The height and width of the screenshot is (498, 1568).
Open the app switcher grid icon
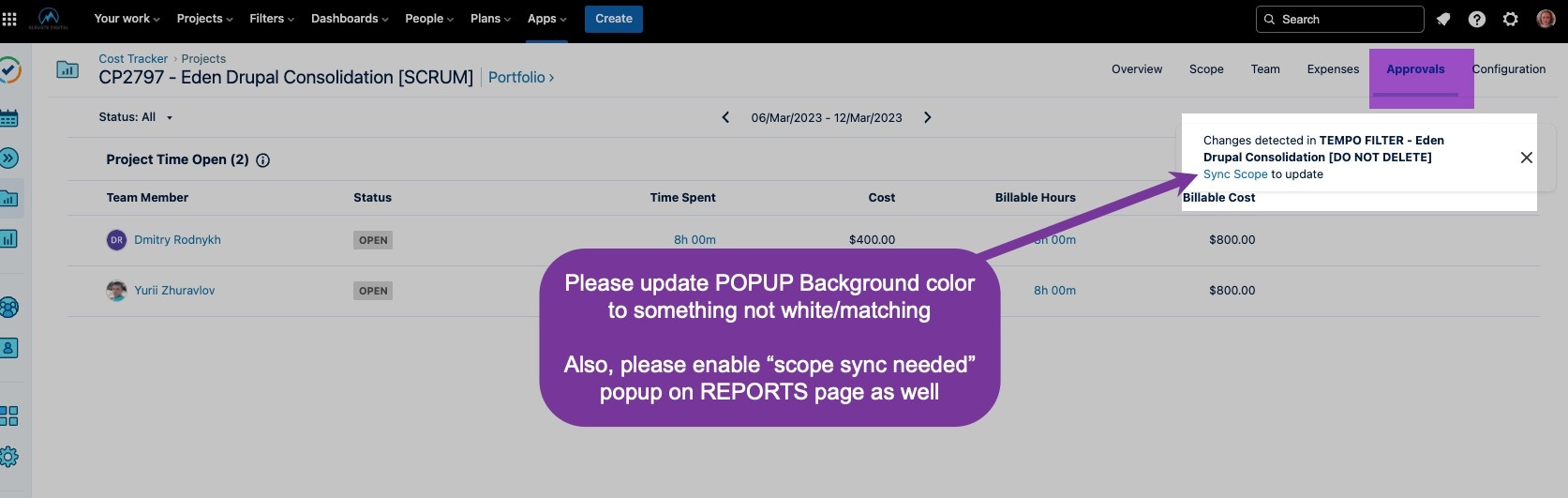pos(9,19)
